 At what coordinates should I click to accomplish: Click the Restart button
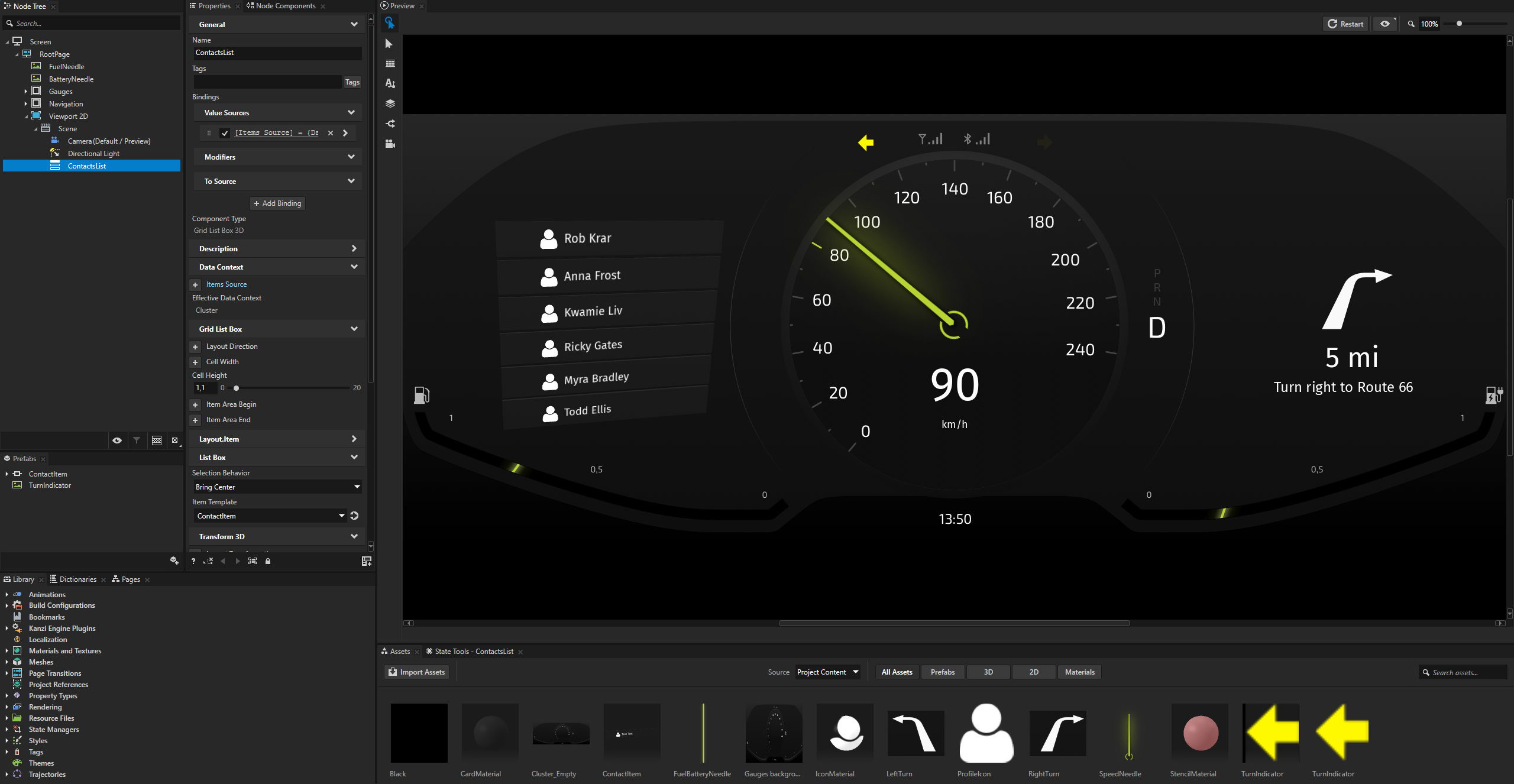[x=1345, y=24]
